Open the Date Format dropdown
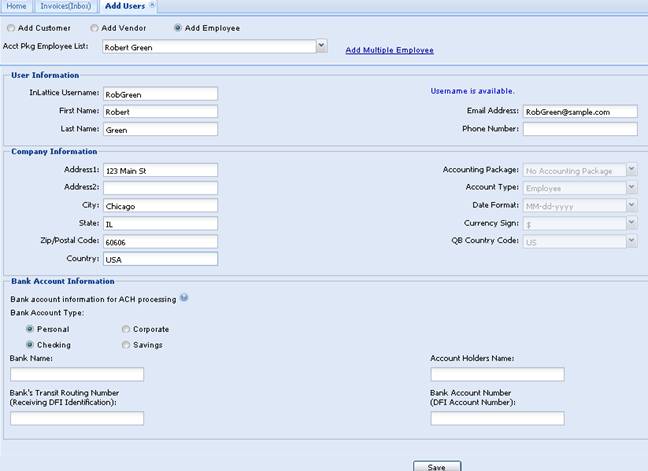 (x=631, y=205)
